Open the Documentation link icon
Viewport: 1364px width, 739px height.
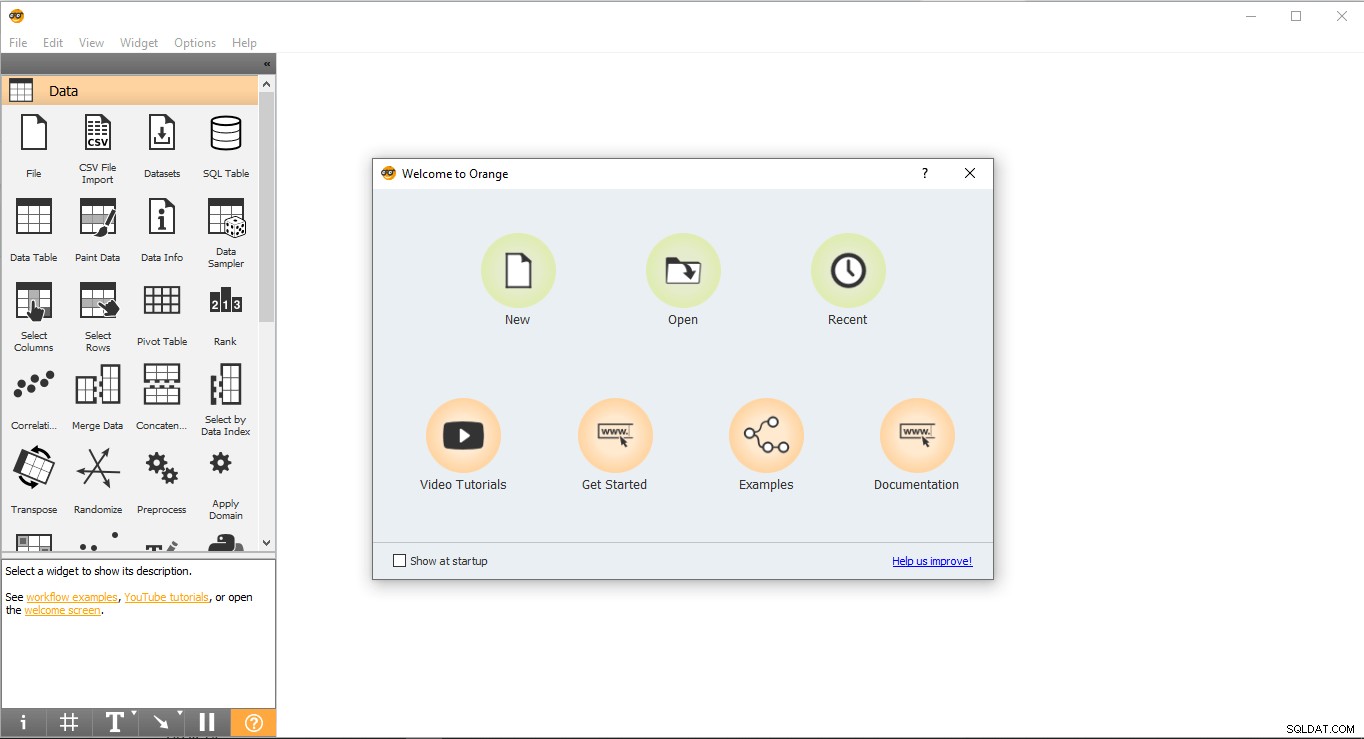pyautogui.click(x=917, y=436)
